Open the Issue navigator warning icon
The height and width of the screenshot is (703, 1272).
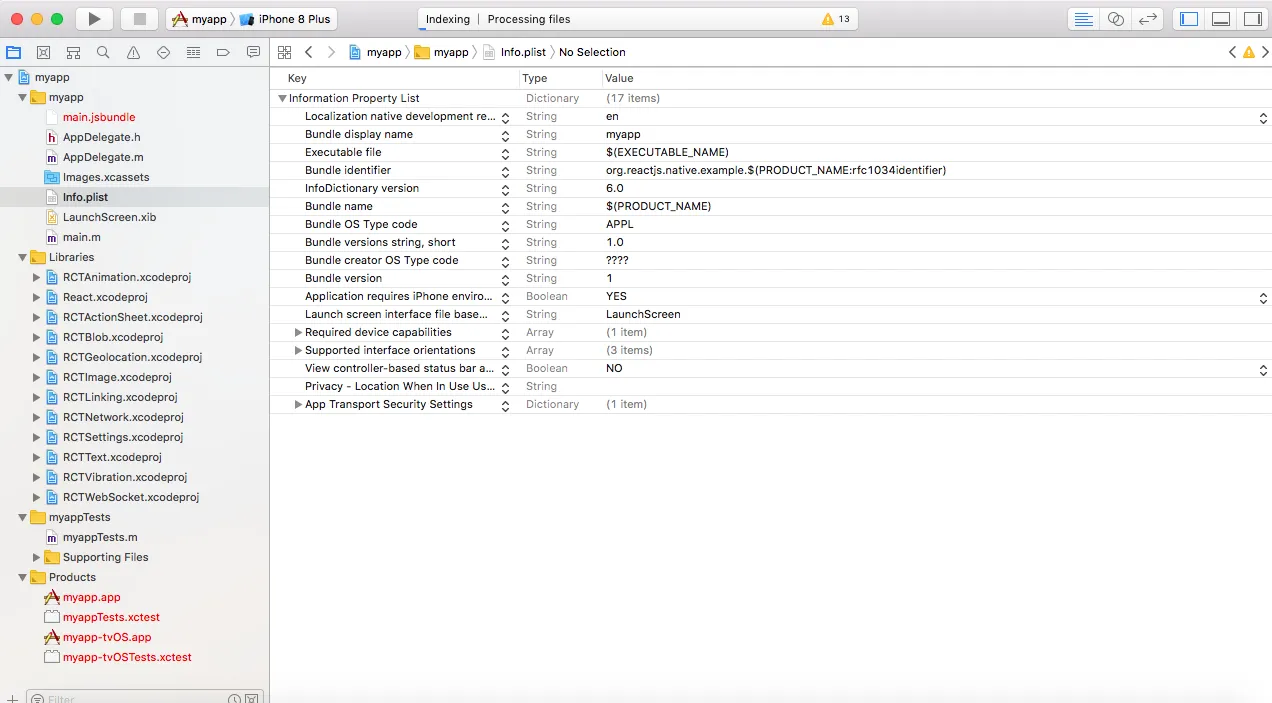[133, 52]
